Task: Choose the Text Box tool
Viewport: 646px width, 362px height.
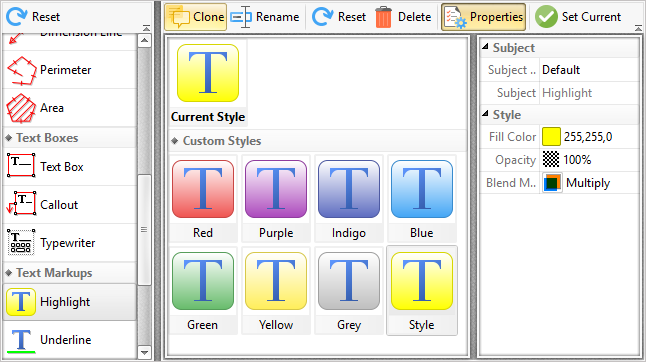Action: pos(69,167)
